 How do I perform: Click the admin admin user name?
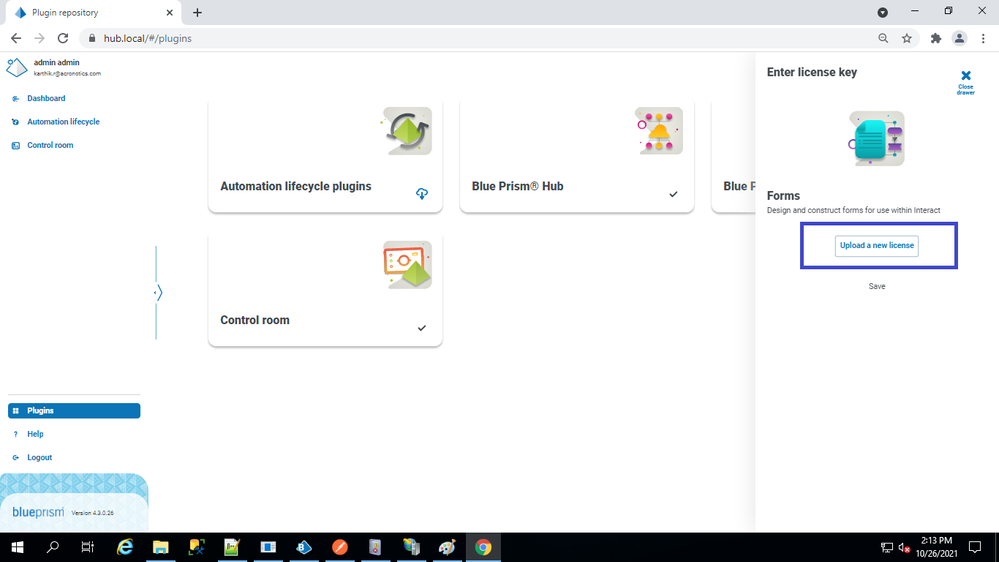click(57, 62)
